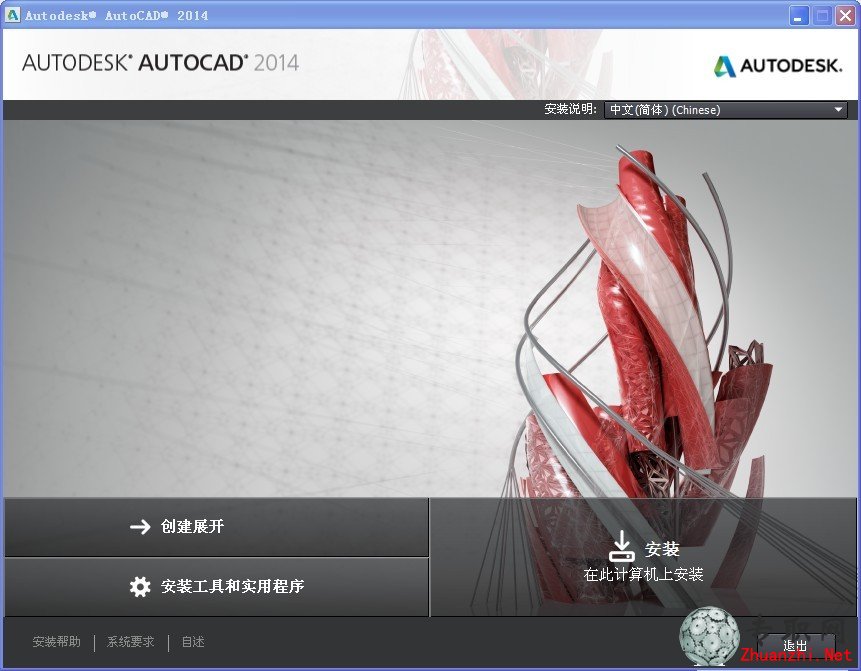Click the 安装 (Install) download icon
The width and height of the screenshot is (861, 671).
(622, 546)
